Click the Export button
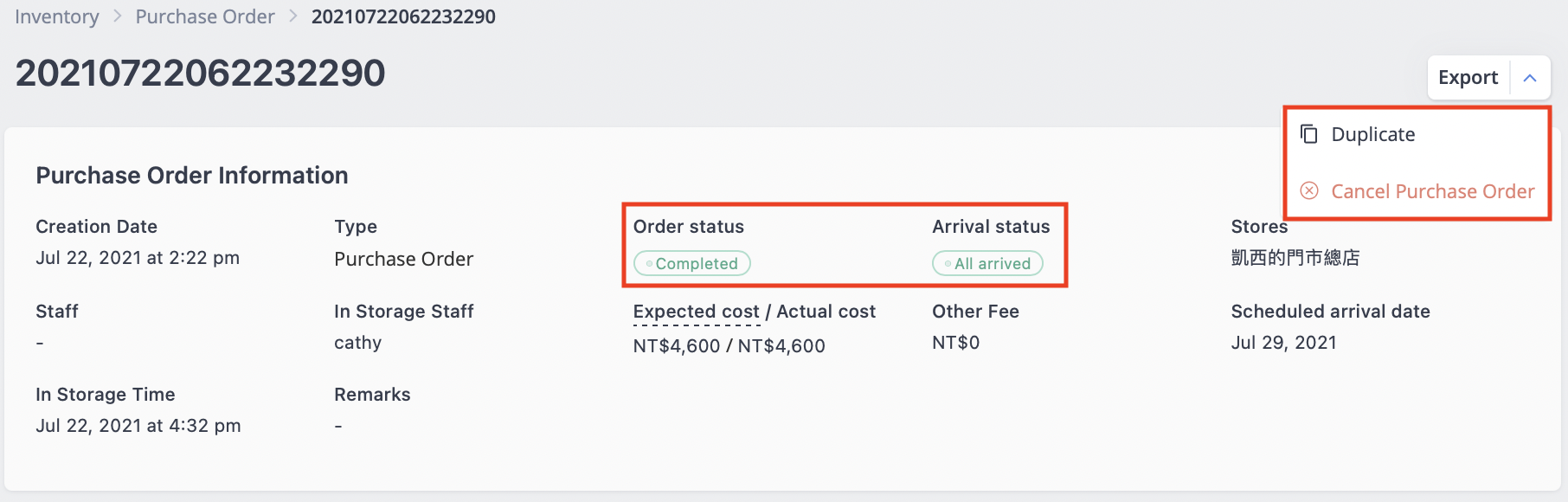 click(1468, 78)
